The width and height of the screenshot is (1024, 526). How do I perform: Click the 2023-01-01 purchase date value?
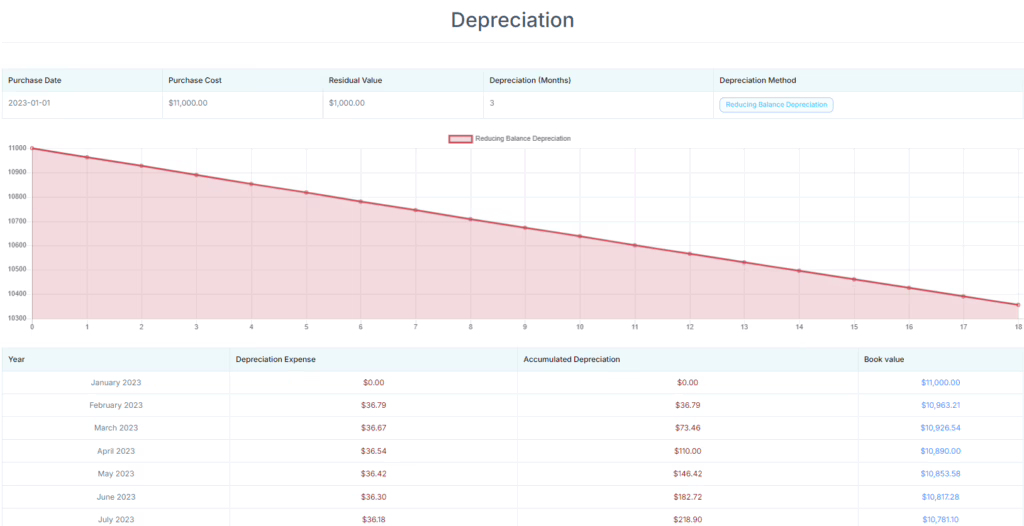31,103
